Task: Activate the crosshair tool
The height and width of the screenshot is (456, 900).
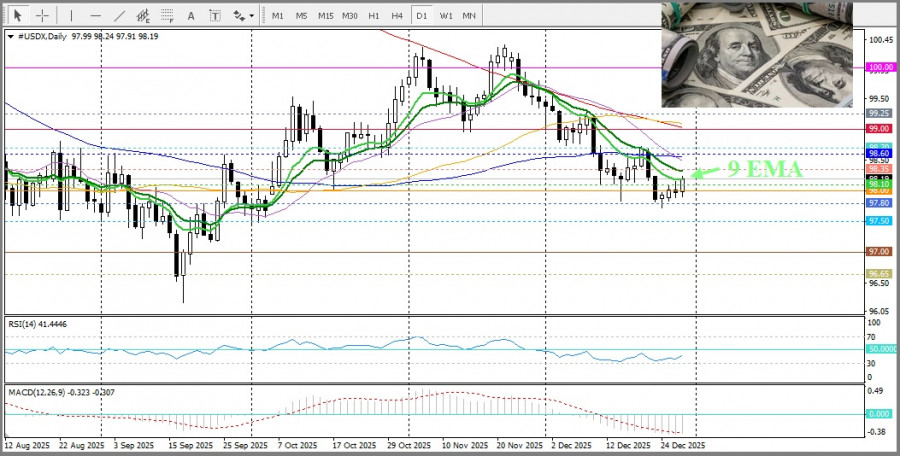Action: tap(43, 16)
